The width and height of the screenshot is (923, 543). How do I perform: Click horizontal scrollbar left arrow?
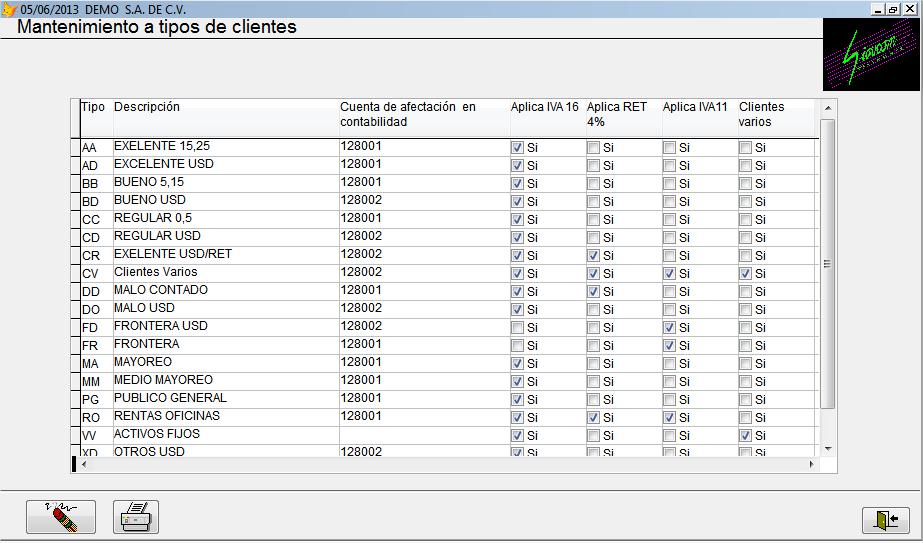(84, 465)
